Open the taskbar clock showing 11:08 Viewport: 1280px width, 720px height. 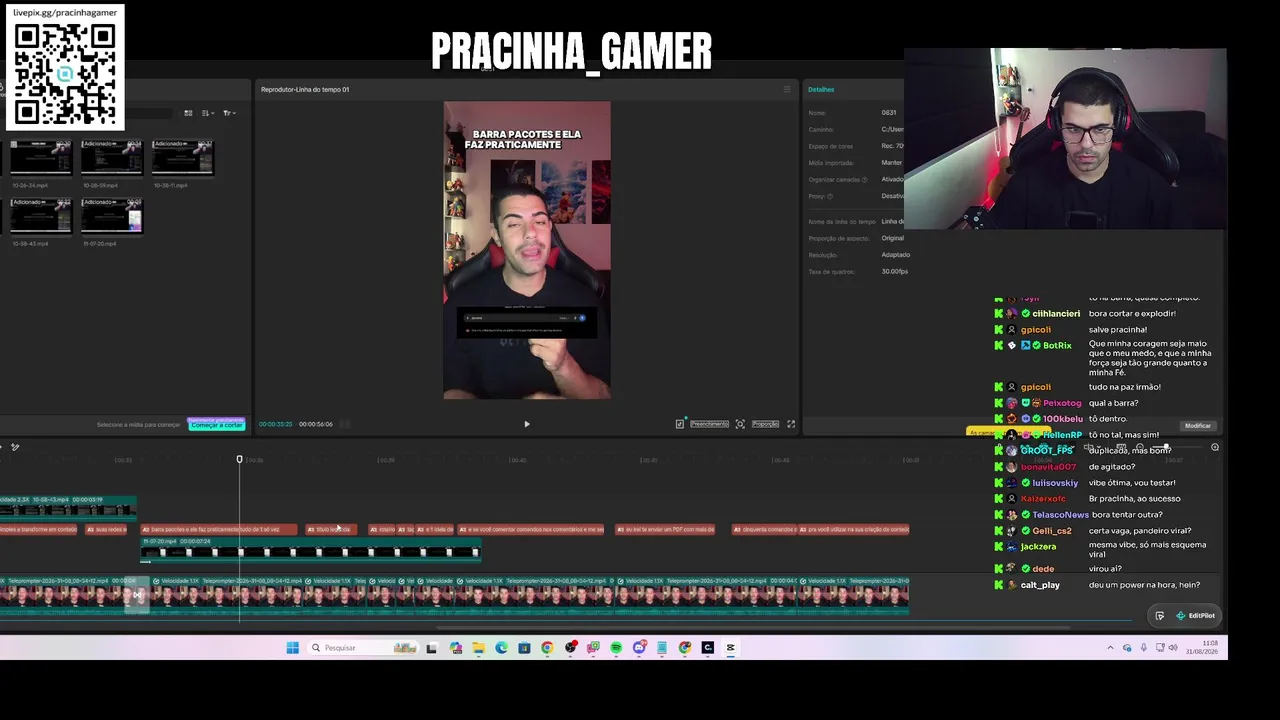(x=1202, y=647)
